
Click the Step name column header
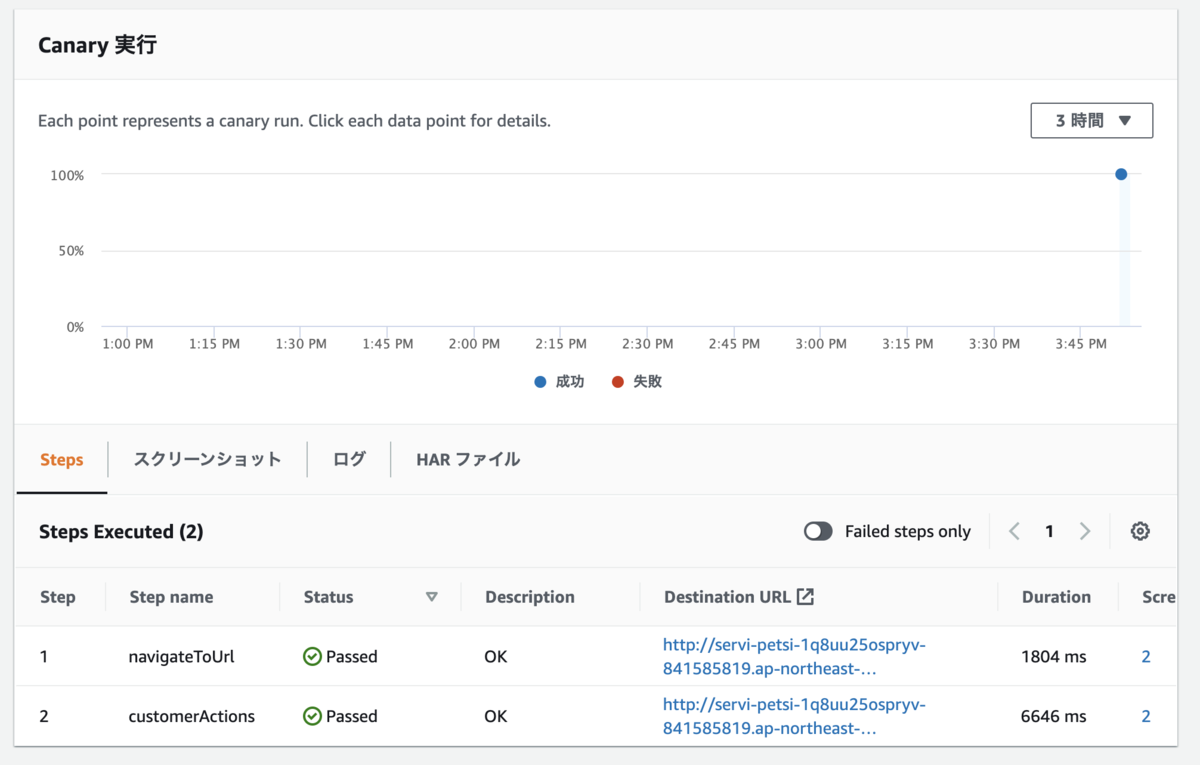pos(171,597)
